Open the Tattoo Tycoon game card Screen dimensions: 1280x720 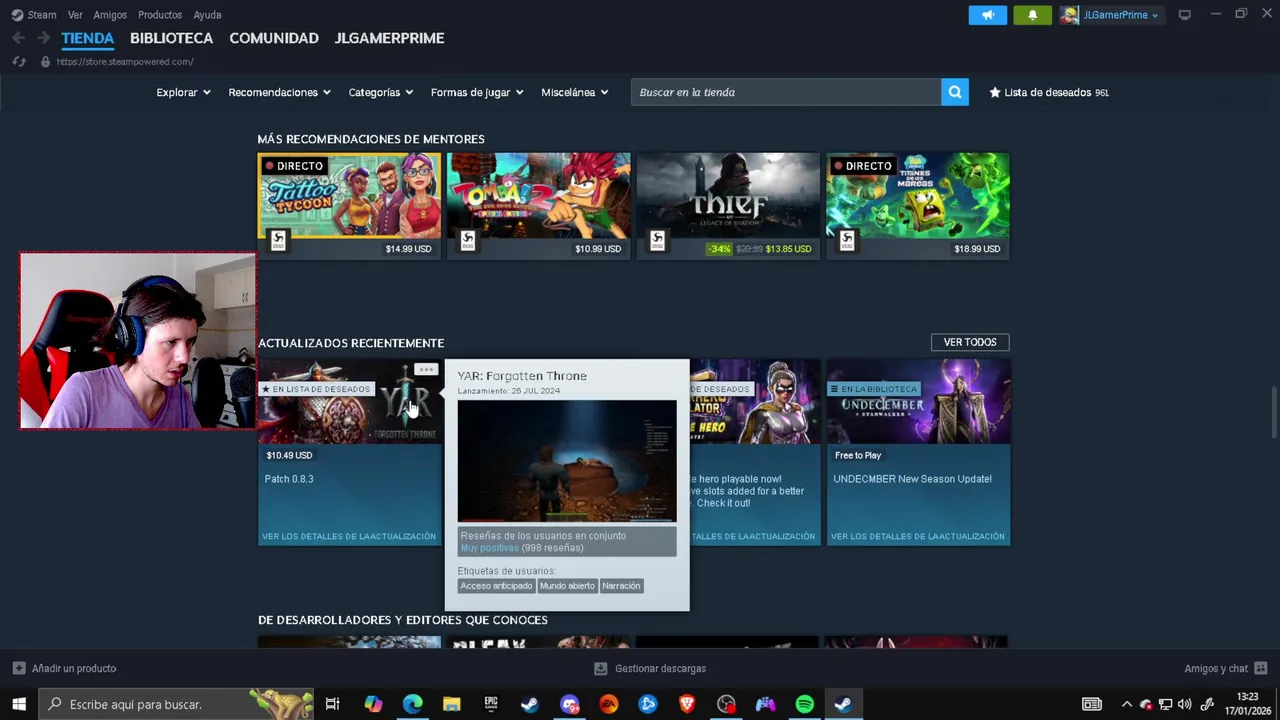pyautogui.click(x=349, y=206)
